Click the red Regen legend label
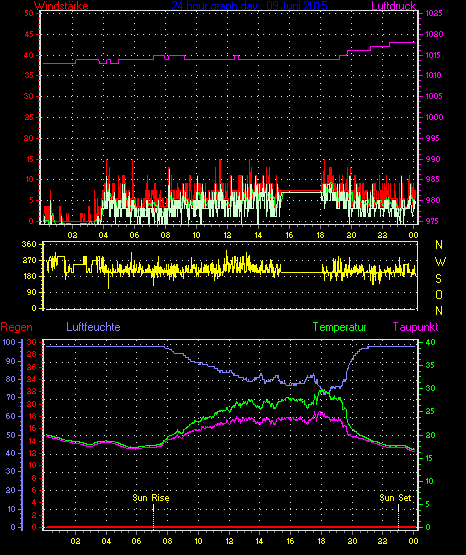The image size is (466, 555). pos(16,327)
